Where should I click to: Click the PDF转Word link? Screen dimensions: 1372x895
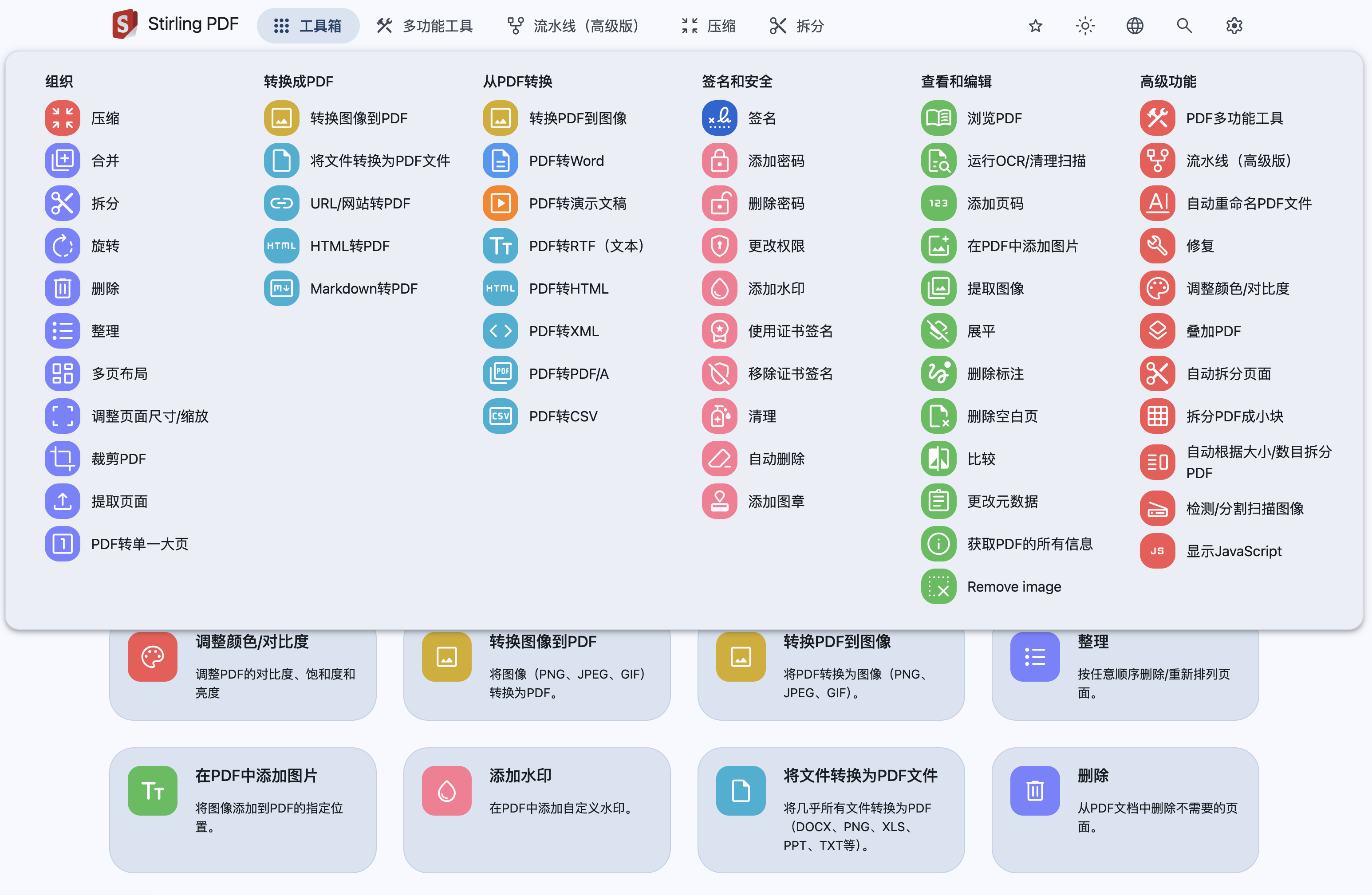(566, 161)
